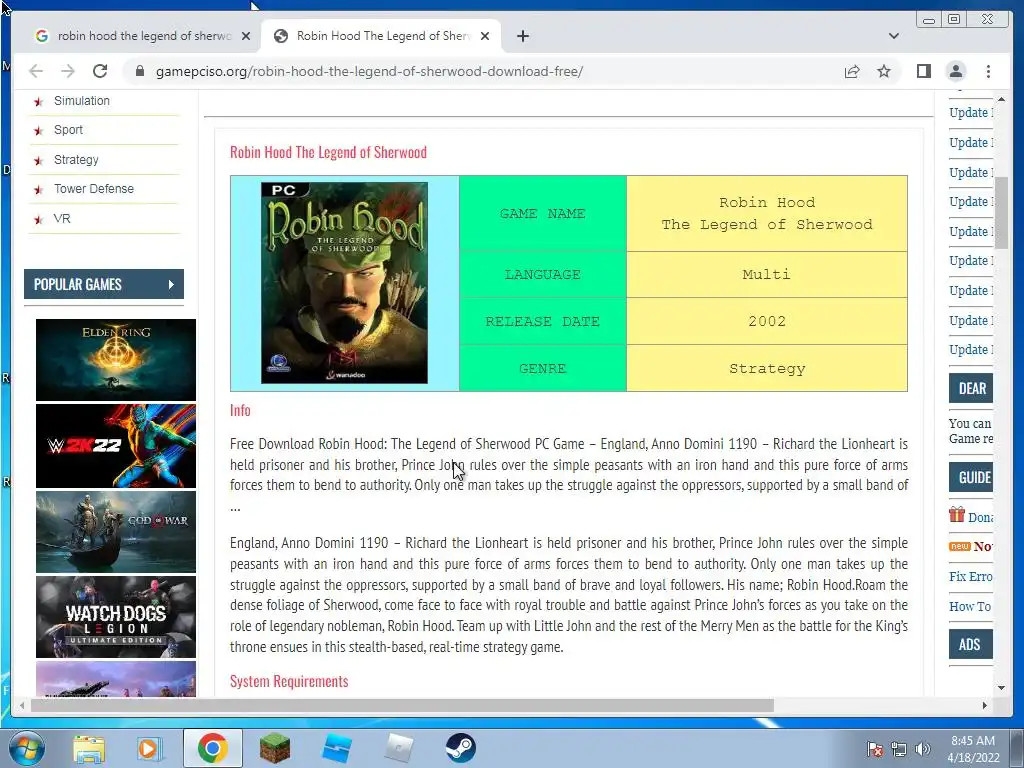Image resolution: width=1024 pixels, height=768 pixels.
Task: Click the GAME NAME label cell
Action: (543, 214)
